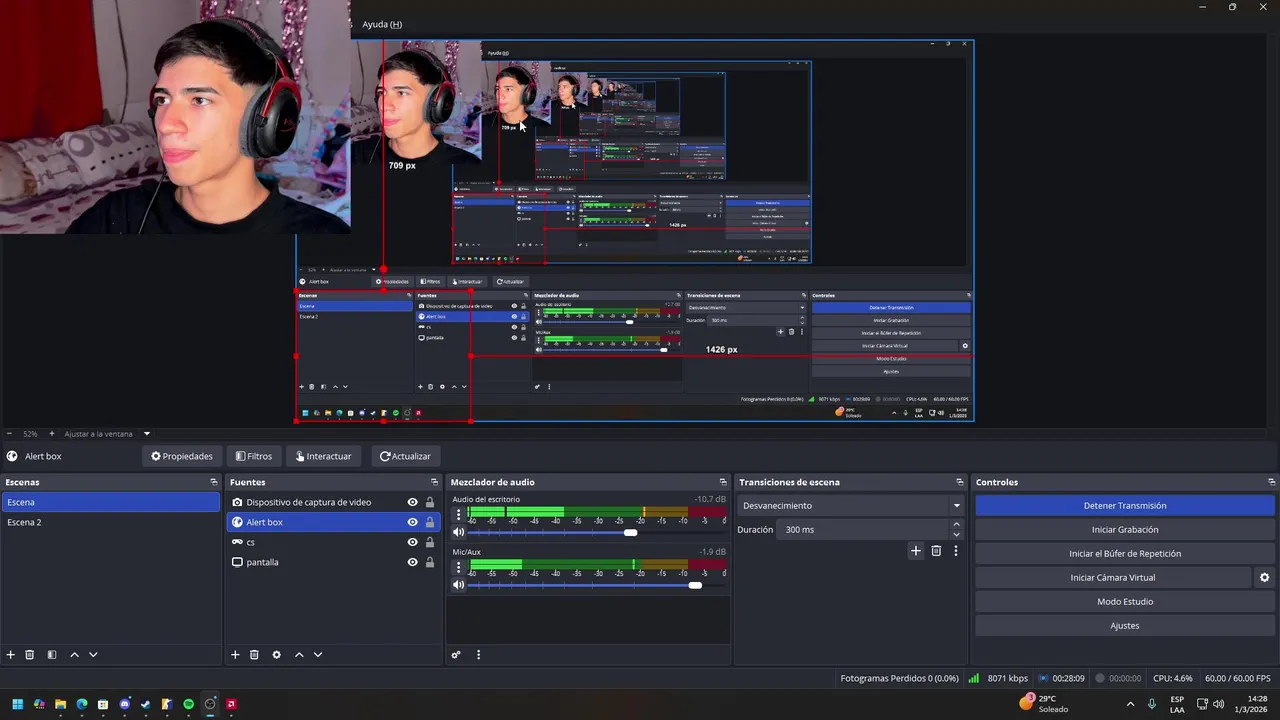
Task: Toggle lock on the pantalla source
Action: point(430,562)
